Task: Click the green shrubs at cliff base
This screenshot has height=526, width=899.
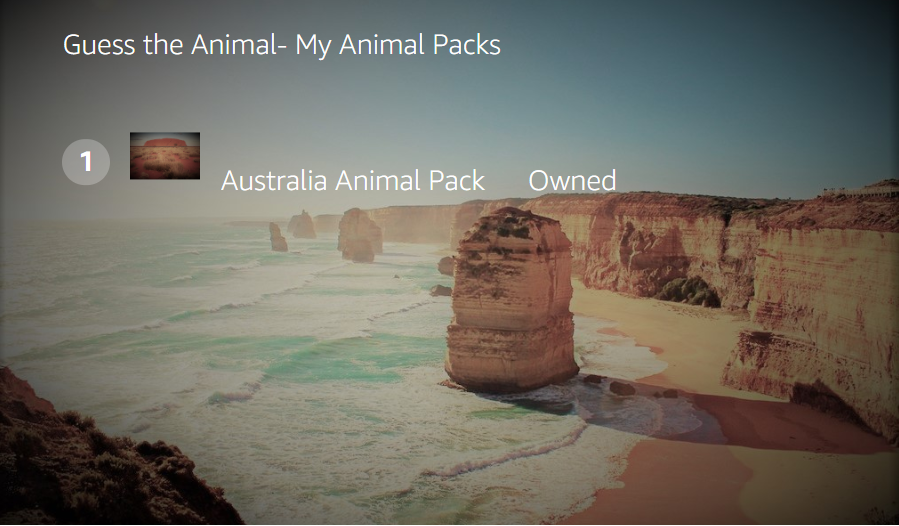Action: point(688,291)
